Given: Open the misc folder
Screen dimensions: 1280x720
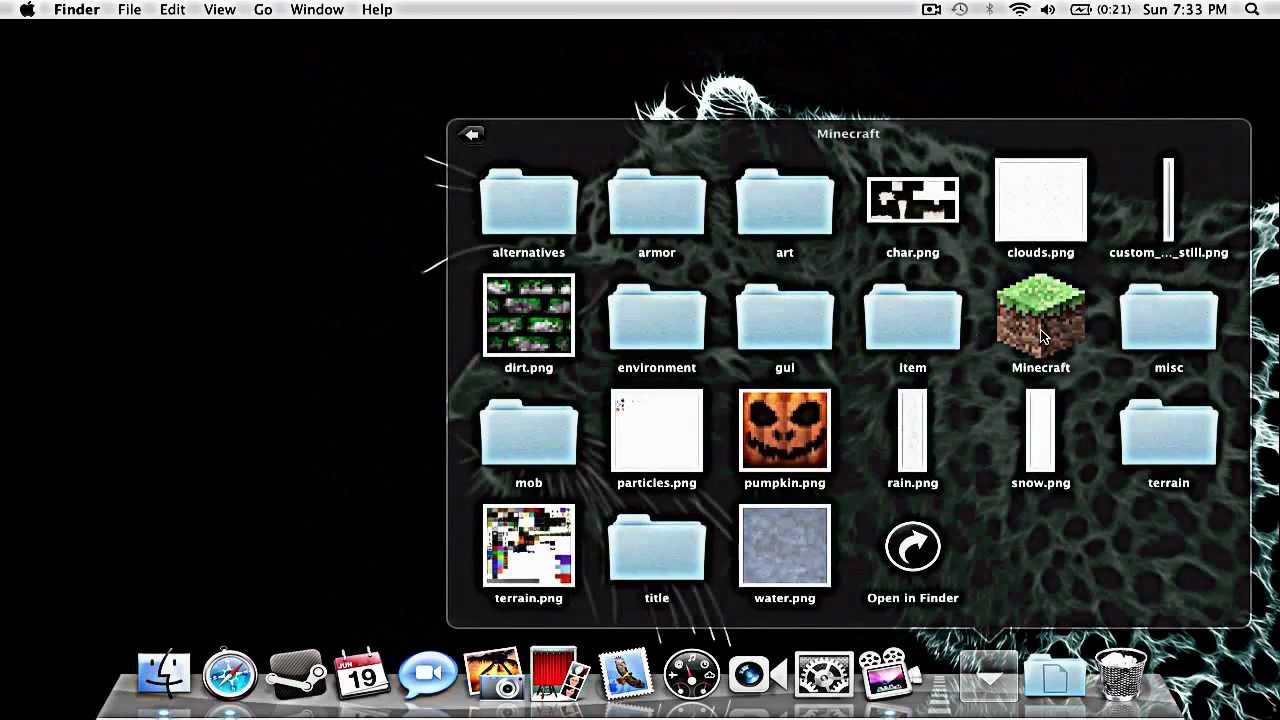Looking at the screenshot, I should tap(1168, 318).
